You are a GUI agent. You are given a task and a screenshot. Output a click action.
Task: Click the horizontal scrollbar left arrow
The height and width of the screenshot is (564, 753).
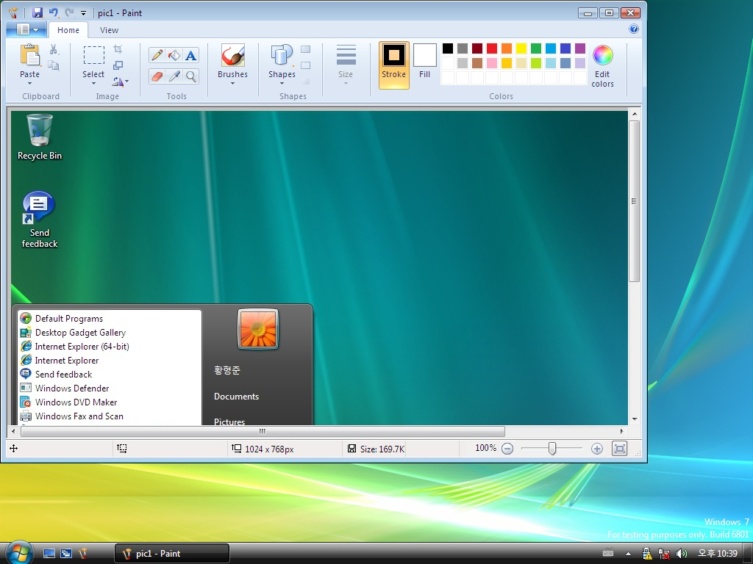coord(14,431)
